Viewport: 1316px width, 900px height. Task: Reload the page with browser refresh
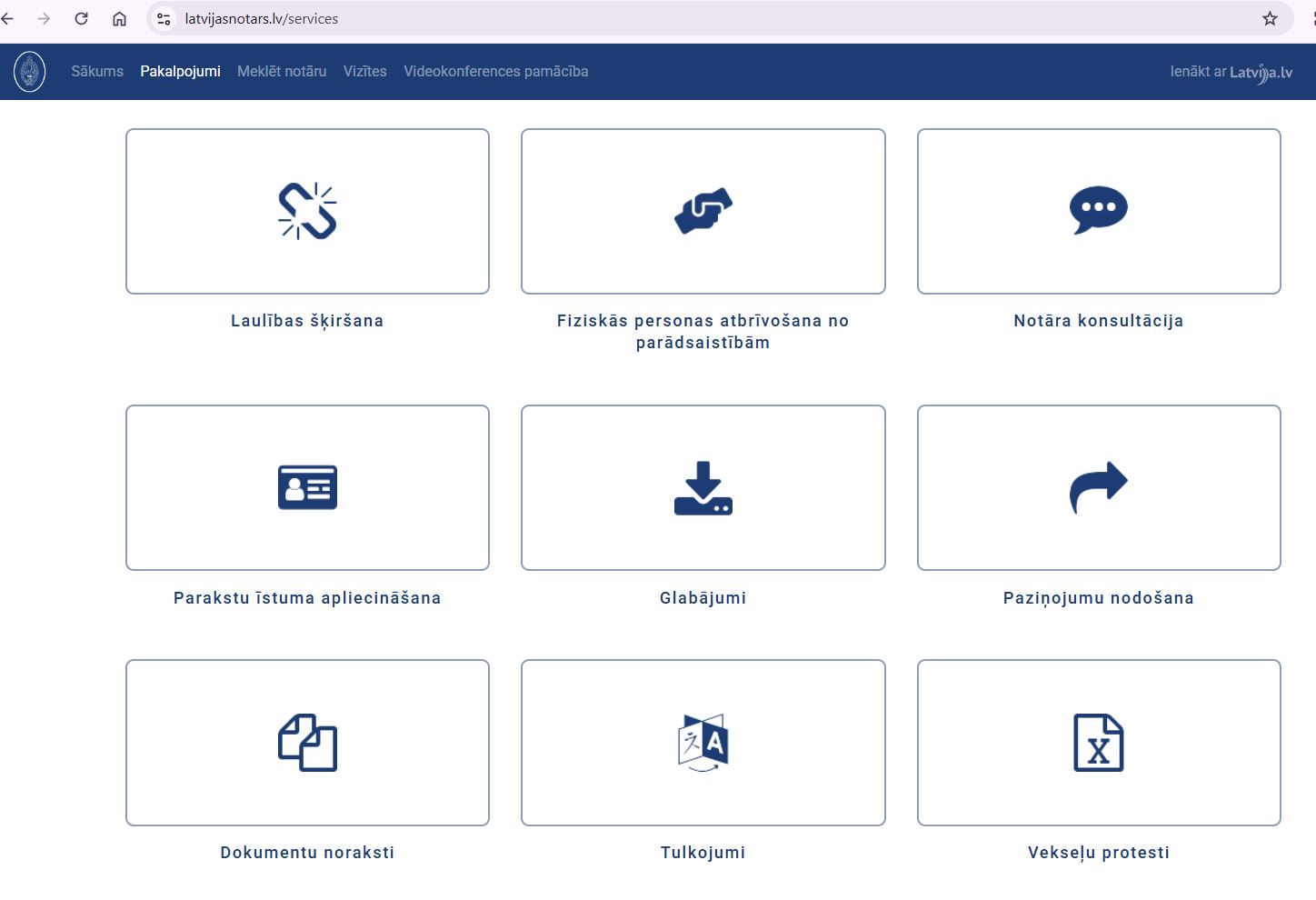(82, 18)
